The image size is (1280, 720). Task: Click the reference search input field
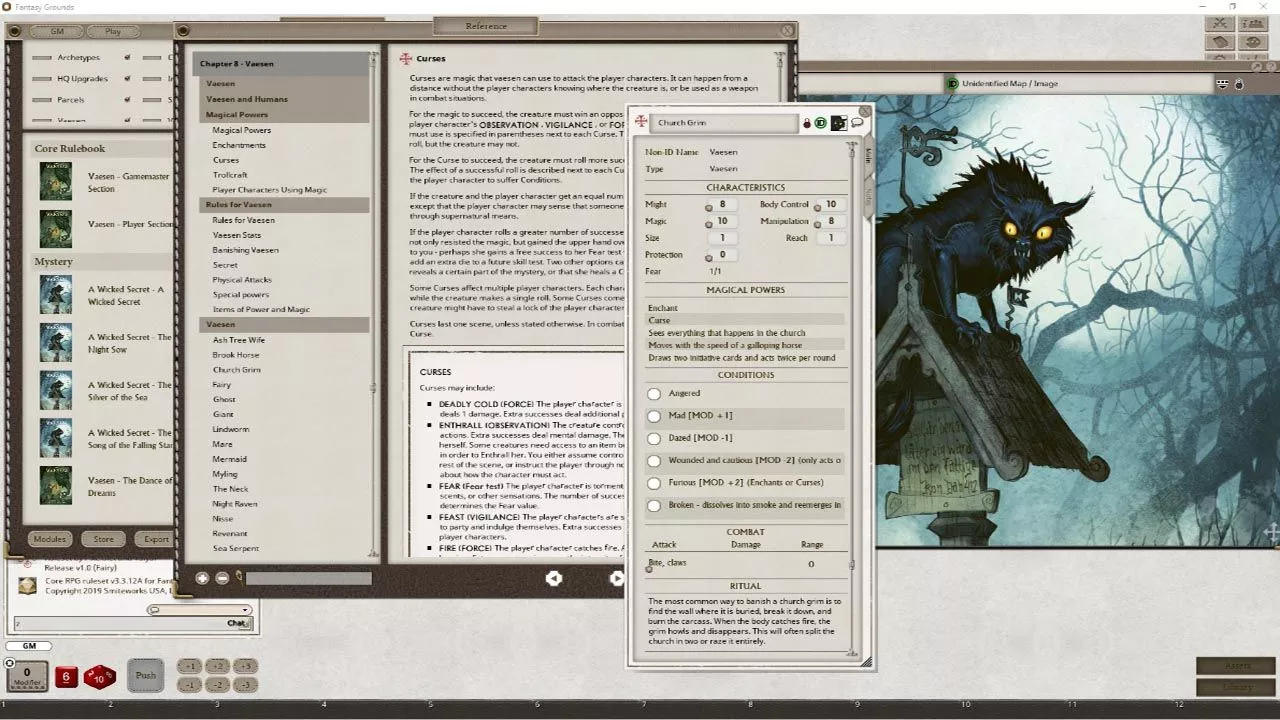309,577
